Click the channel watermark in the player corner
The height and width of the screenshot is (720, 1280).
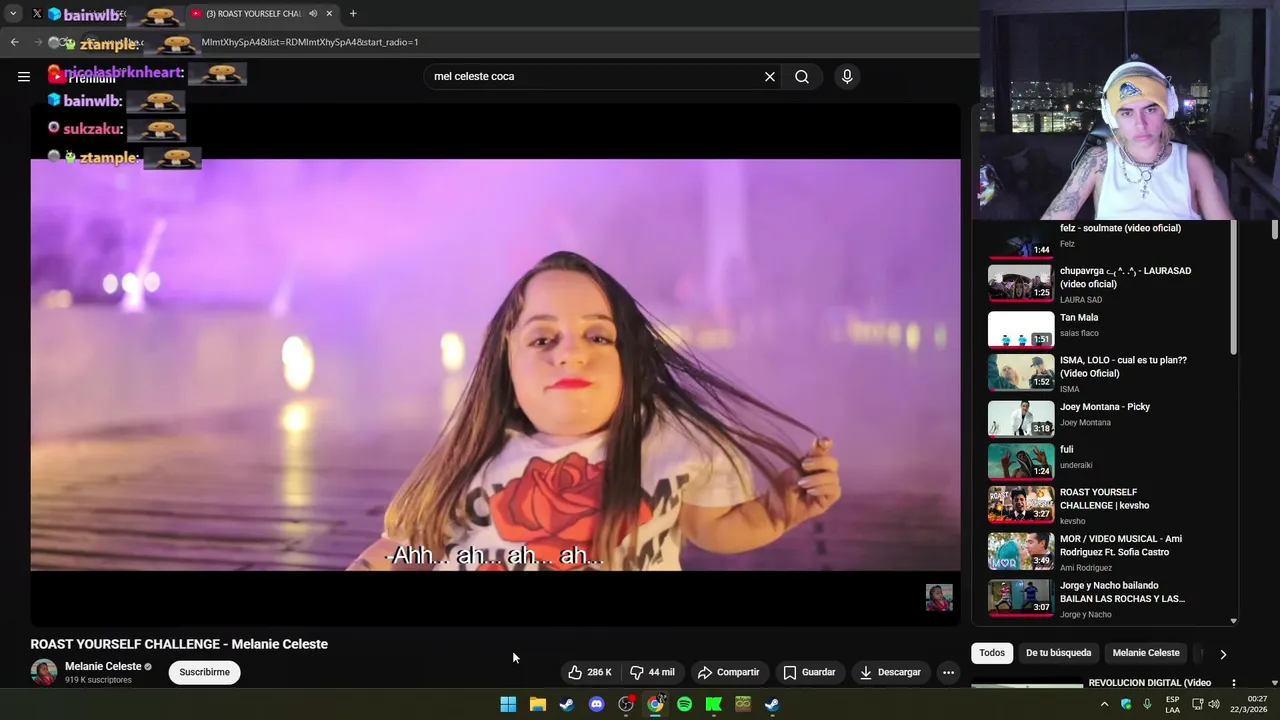939,597
